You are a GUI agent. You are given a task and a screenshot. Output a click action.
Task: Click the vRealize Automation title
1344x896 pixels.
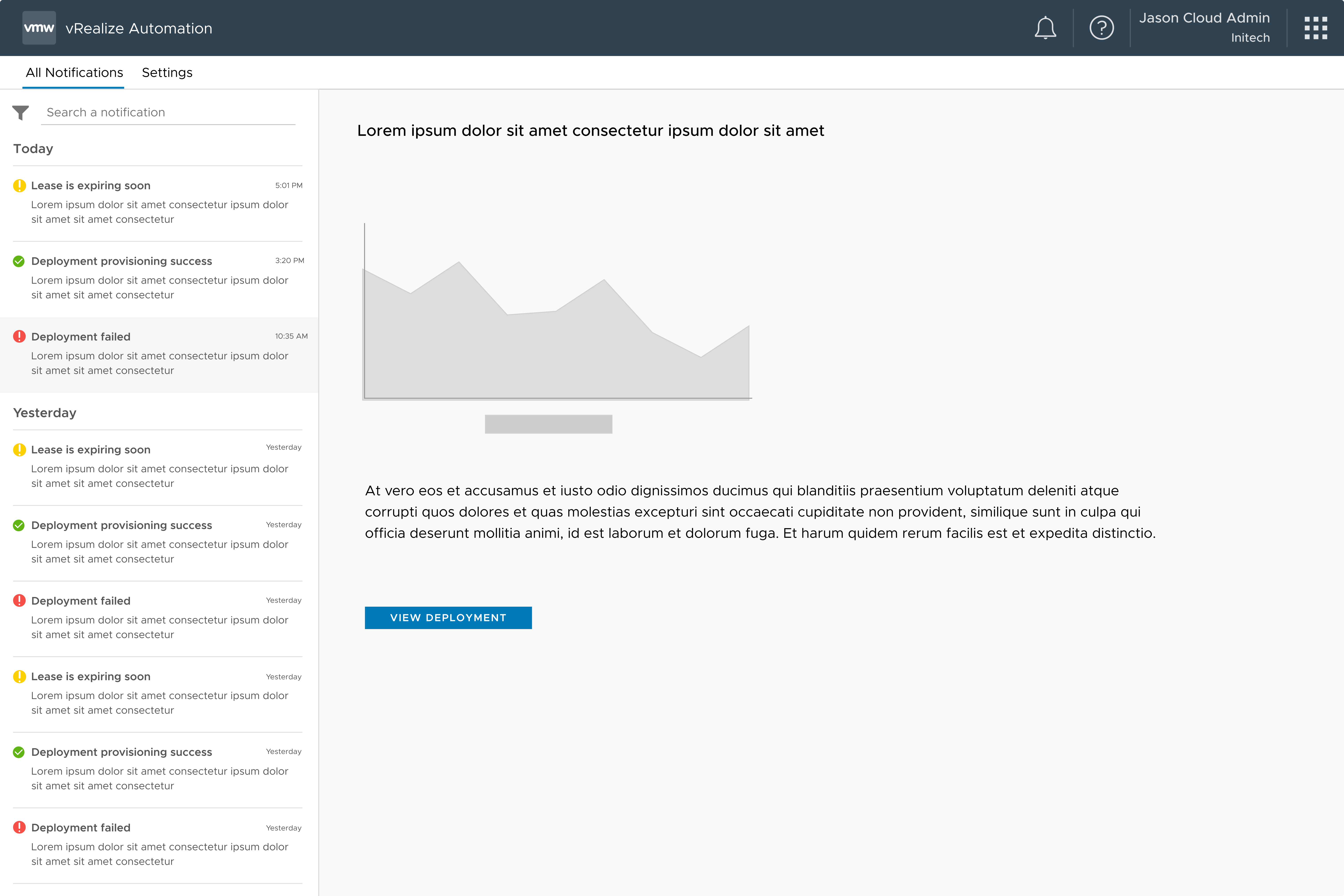click(x=139, y=29)
